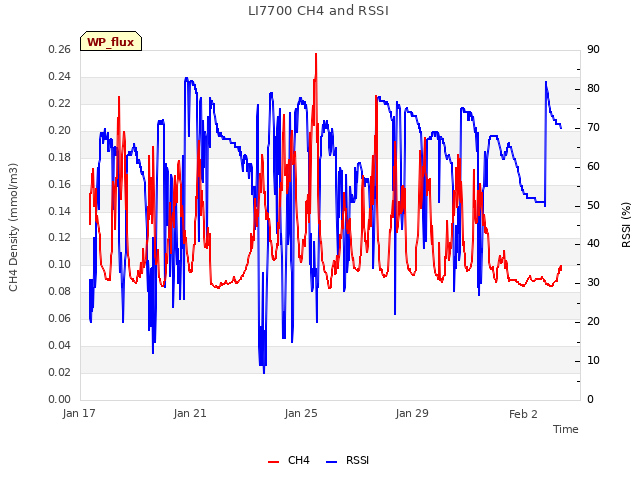Toggle the CH4 legend entry

[x=289, y=460]
